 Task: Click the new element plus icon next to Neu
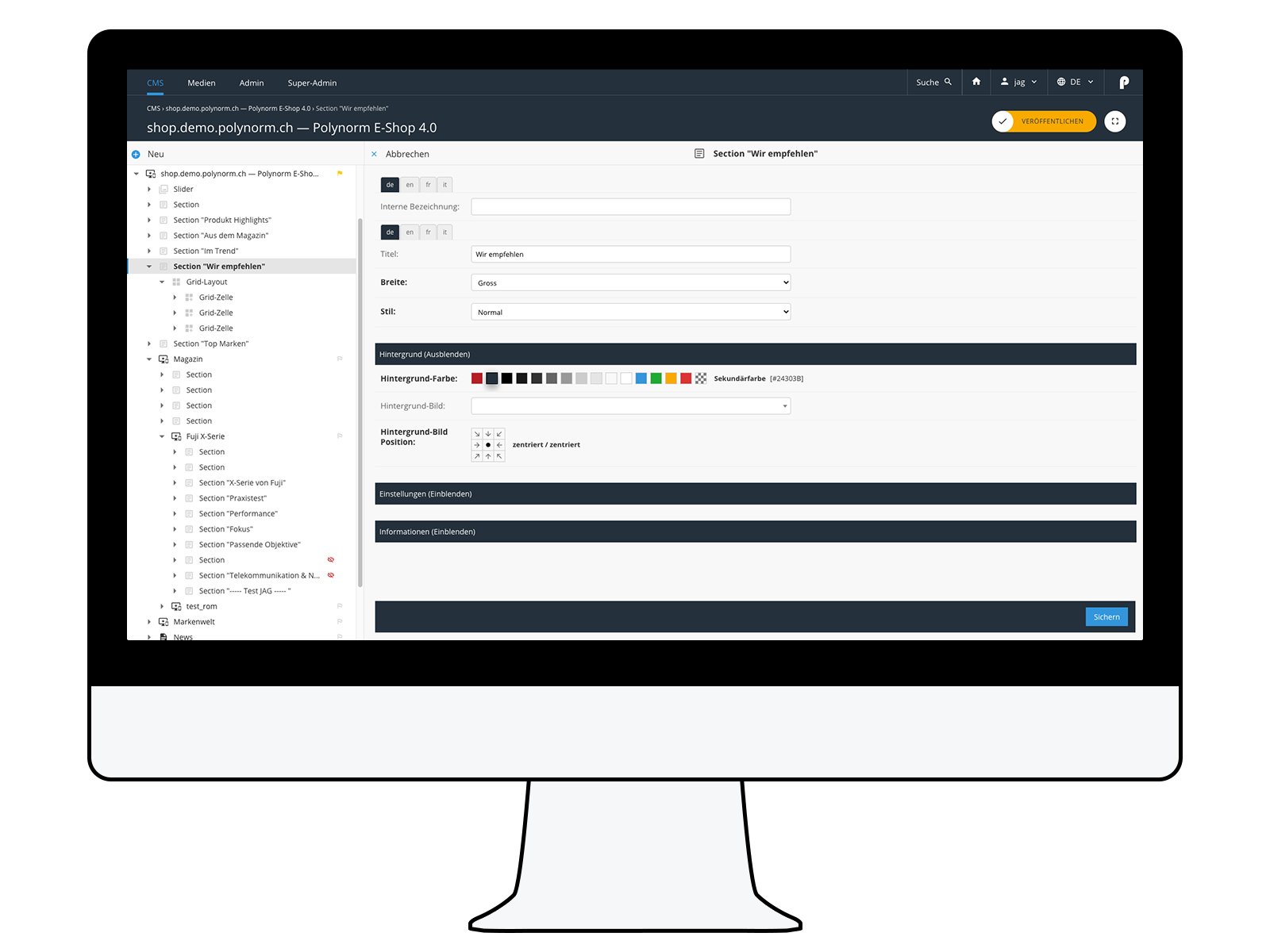(136, 153)
